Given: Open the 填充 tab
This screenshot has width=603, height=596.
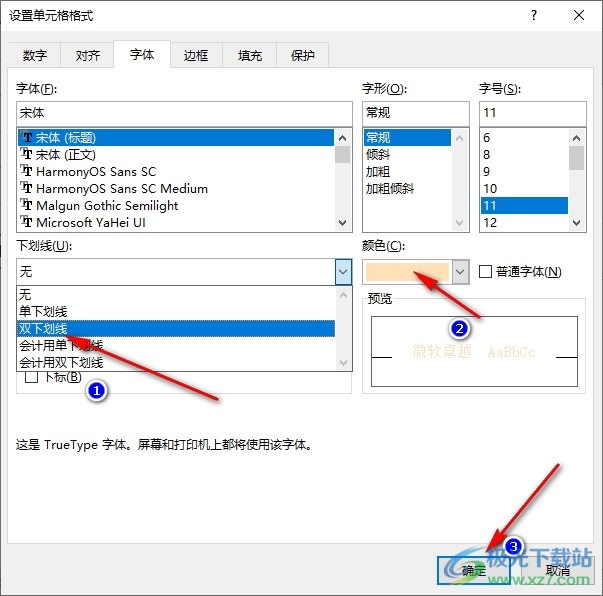Looking at the screenshot, I should [250, 55].
